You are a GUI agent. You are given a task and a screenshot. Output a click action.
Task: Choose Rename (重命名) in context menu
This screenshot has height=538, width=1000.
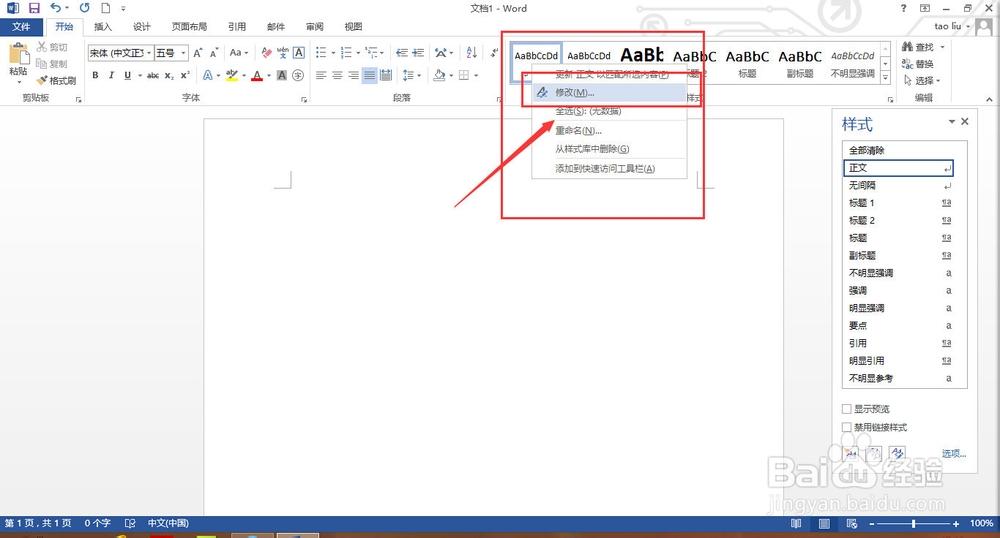click(609, 131)
